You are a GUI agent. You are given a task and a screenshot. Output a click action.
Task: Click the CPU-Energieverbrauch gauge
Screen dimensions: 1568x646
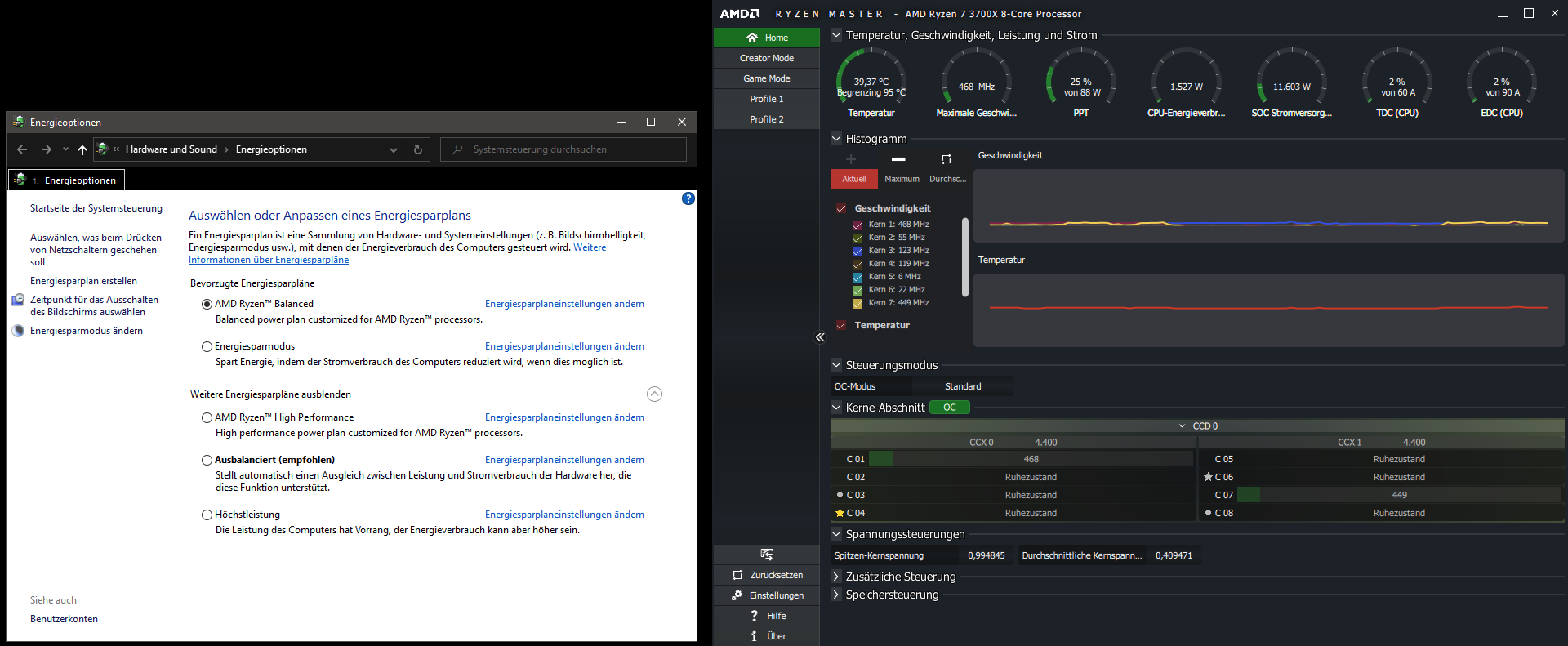click(1186, 83)
